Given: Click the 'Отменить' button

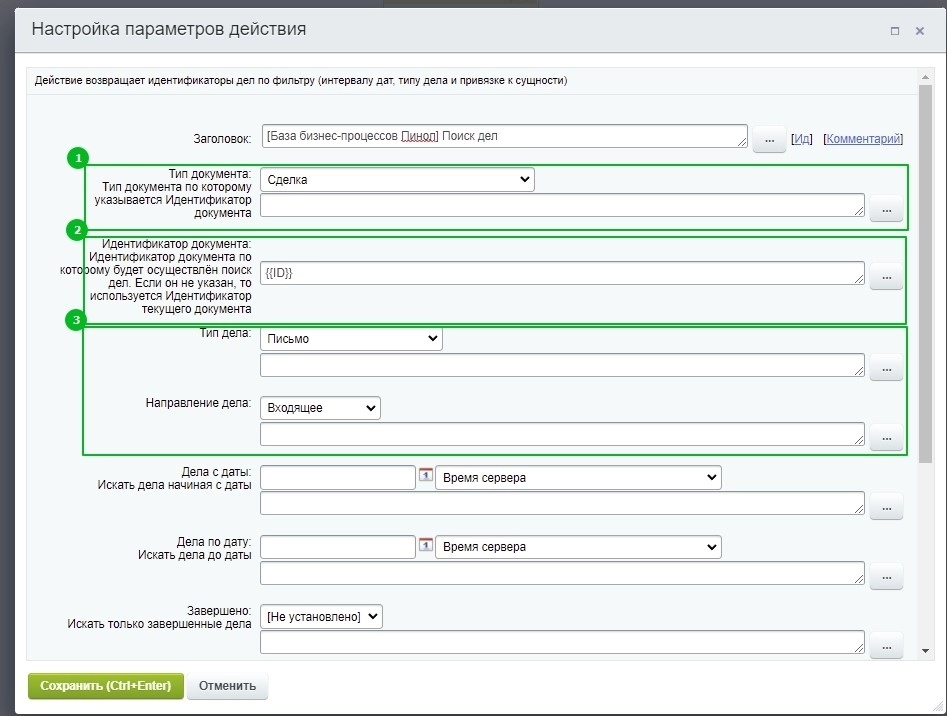Looking at the screenshot, I should pos(227,686).
